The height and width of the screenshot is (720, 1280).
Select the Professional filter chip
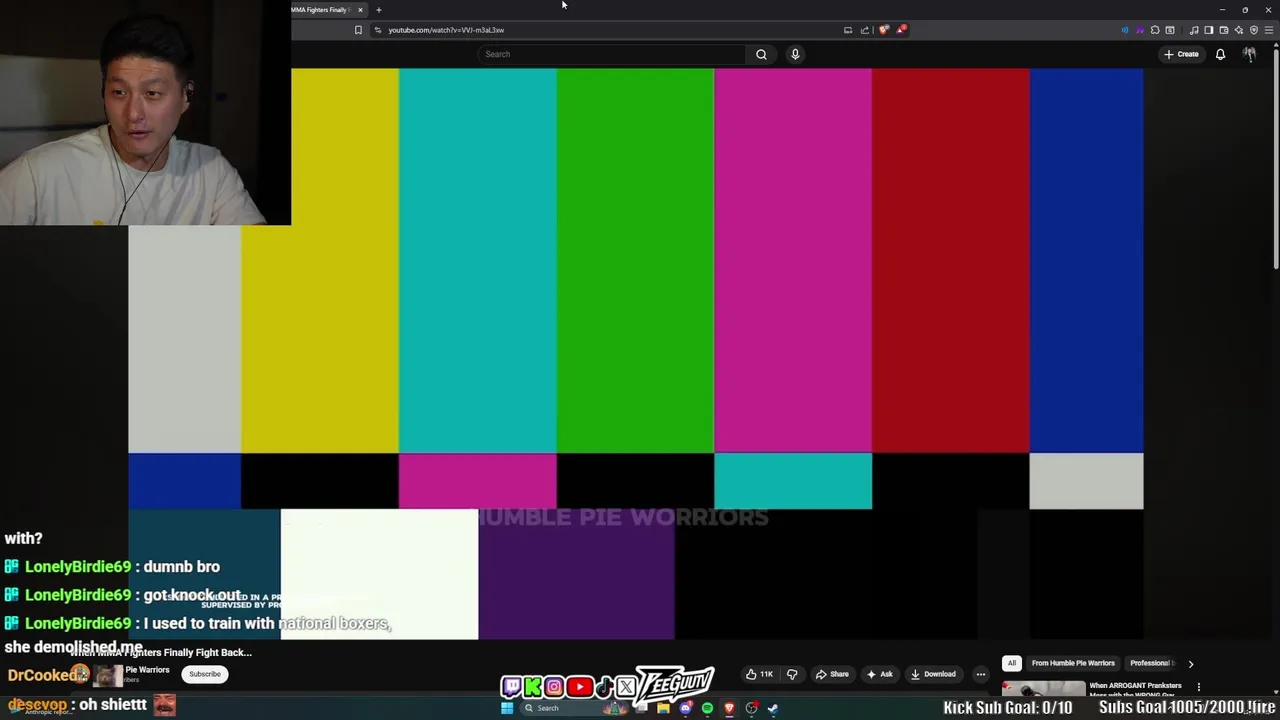(1150, 663)
